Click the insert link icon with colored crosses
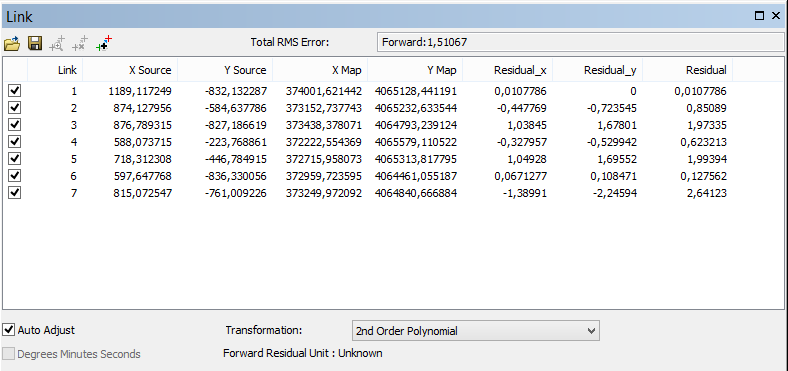 coord(104,43)
